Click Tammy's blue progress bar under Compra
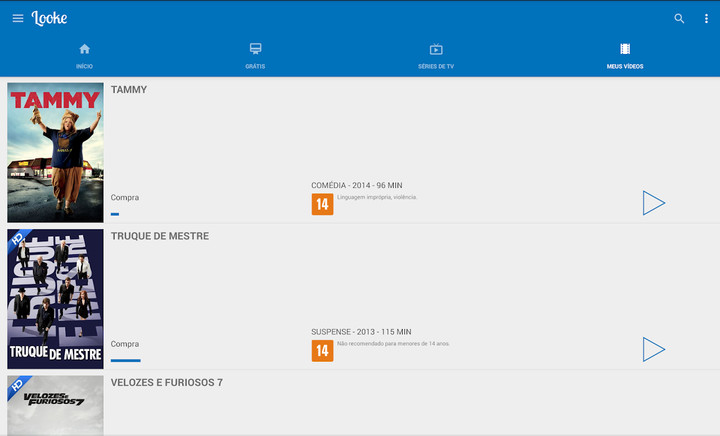Viewport: 720px width, 436px height. [115, 214]
